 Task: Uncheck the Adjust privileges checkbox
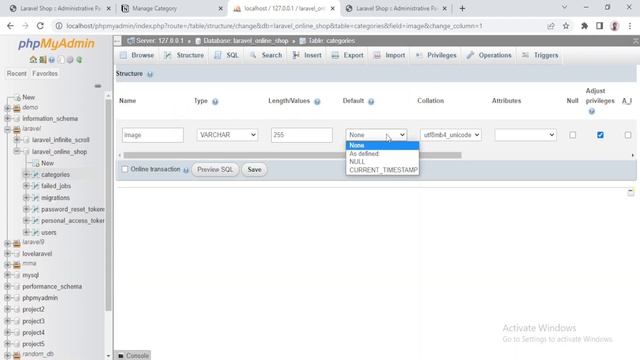(x=600, y=135)
